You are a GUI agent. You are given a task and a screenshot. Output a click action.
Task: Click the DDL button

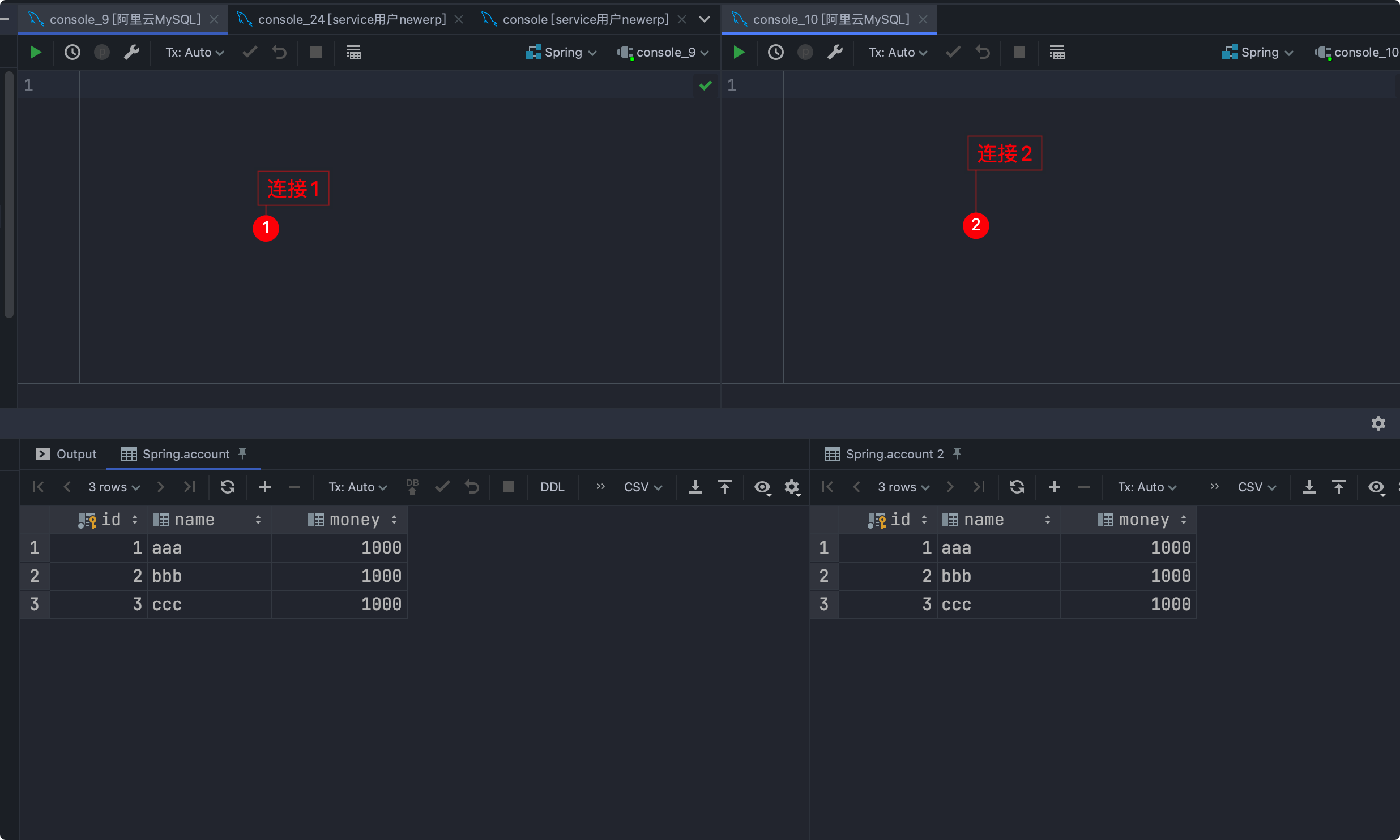pos(552,487)
